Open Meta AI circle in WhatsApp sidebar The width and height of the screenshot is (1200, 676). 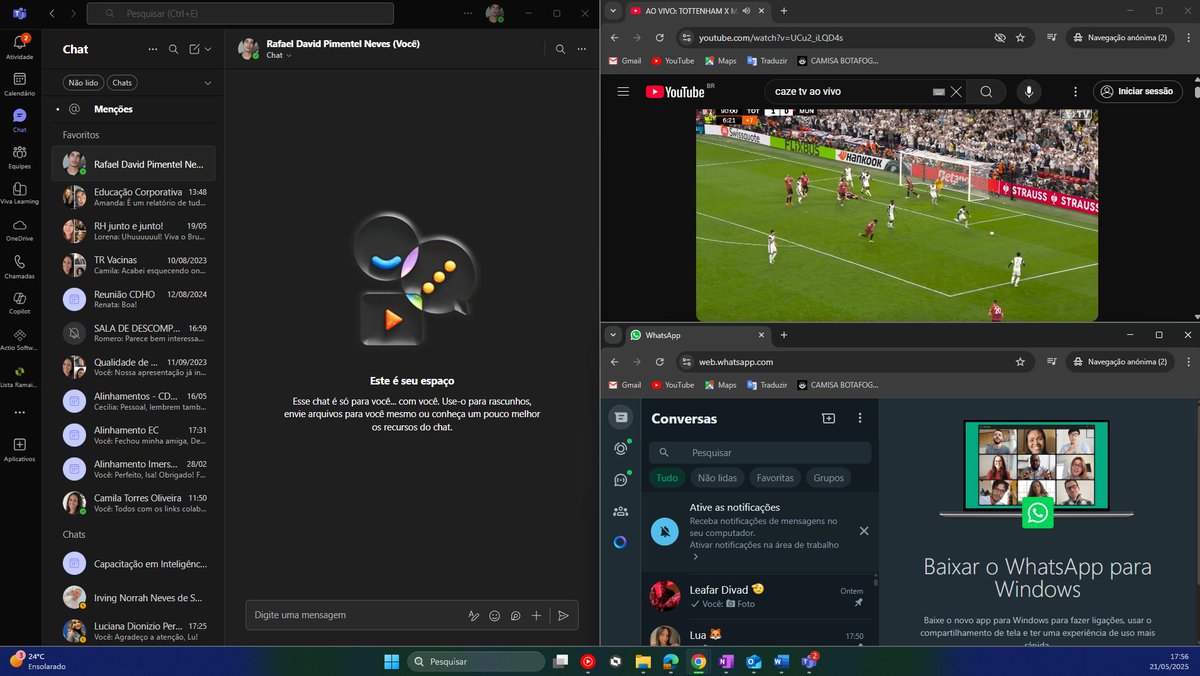(621, 542)
